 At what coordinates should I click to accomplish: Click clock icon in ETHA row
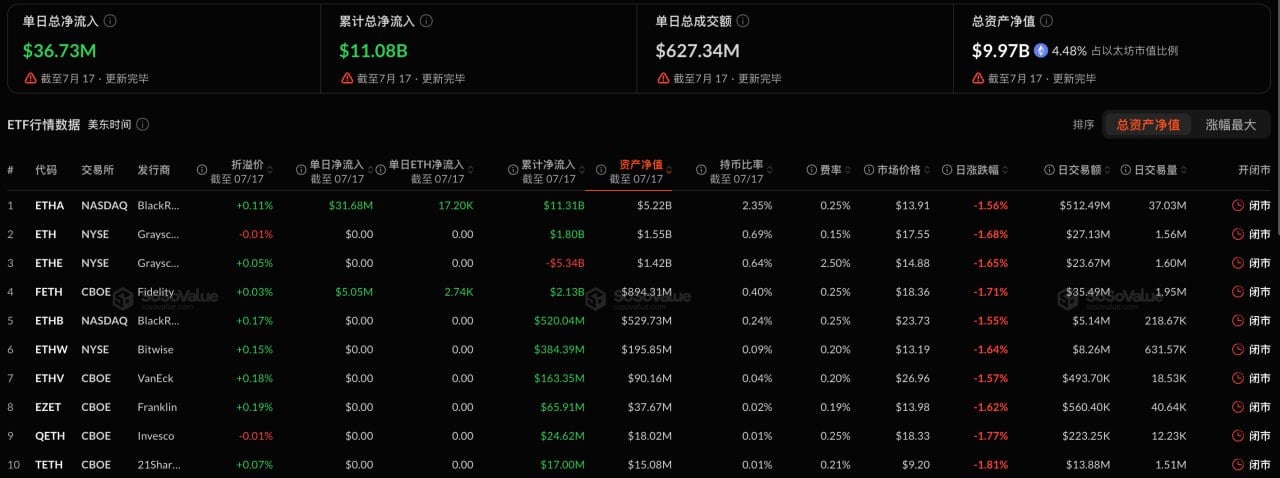point(1238,205)
